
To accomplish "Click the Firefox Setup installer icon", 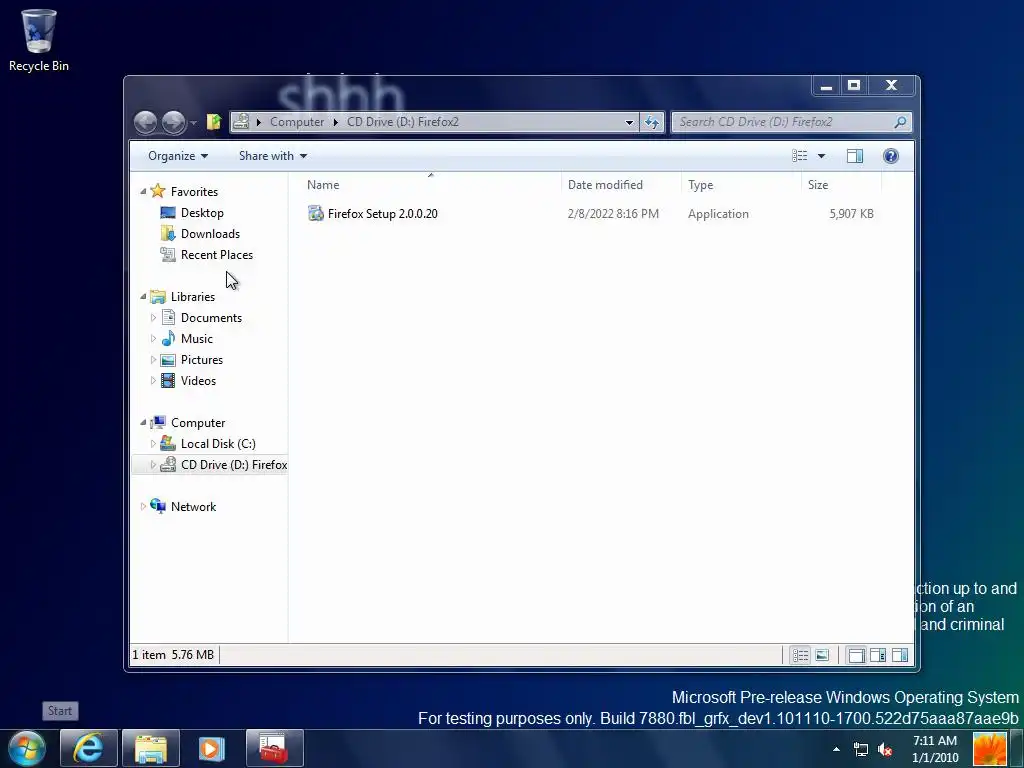I will coord(316,214).
